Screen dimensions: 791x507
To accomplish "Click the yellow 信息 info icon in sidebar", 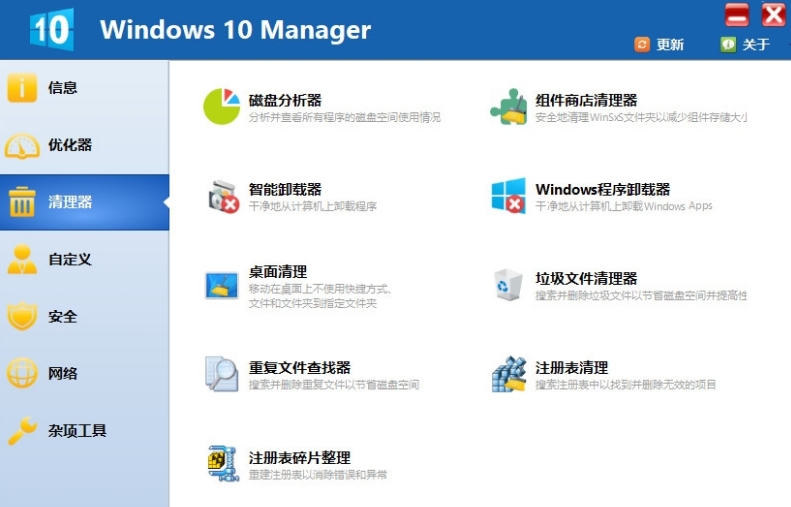I will 22,87.
